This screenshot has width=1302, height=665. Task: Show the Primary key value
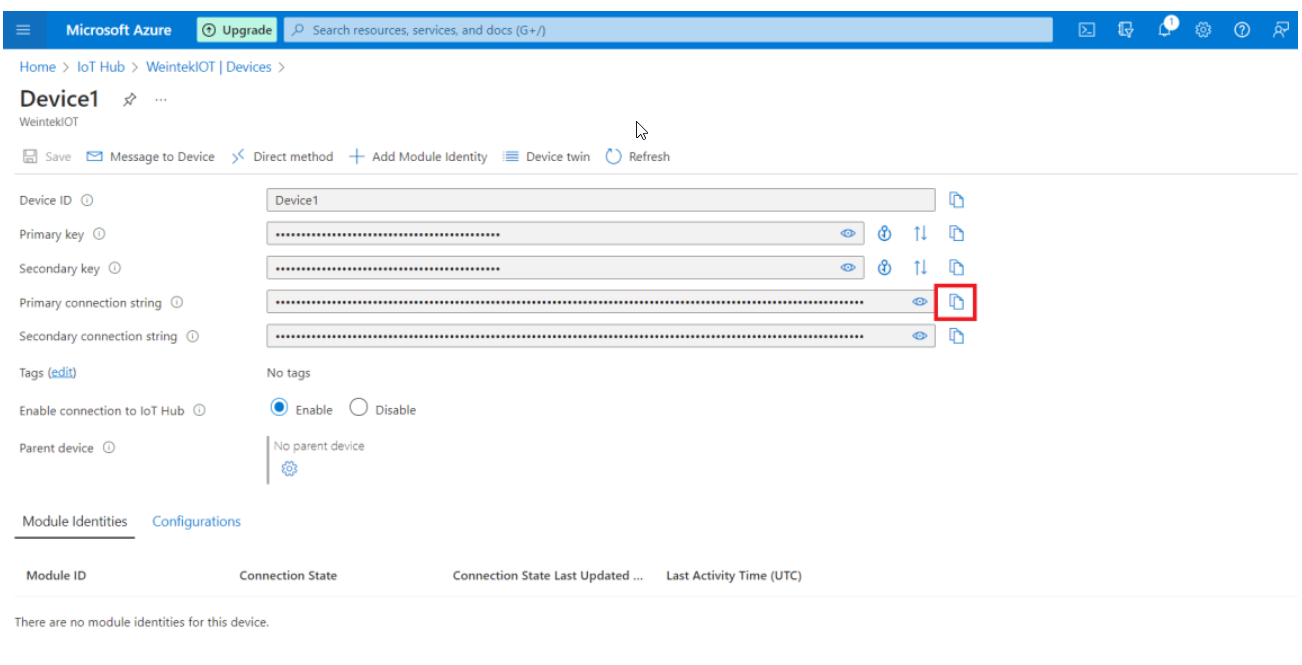pyautogui.click(x=848, y=234)
